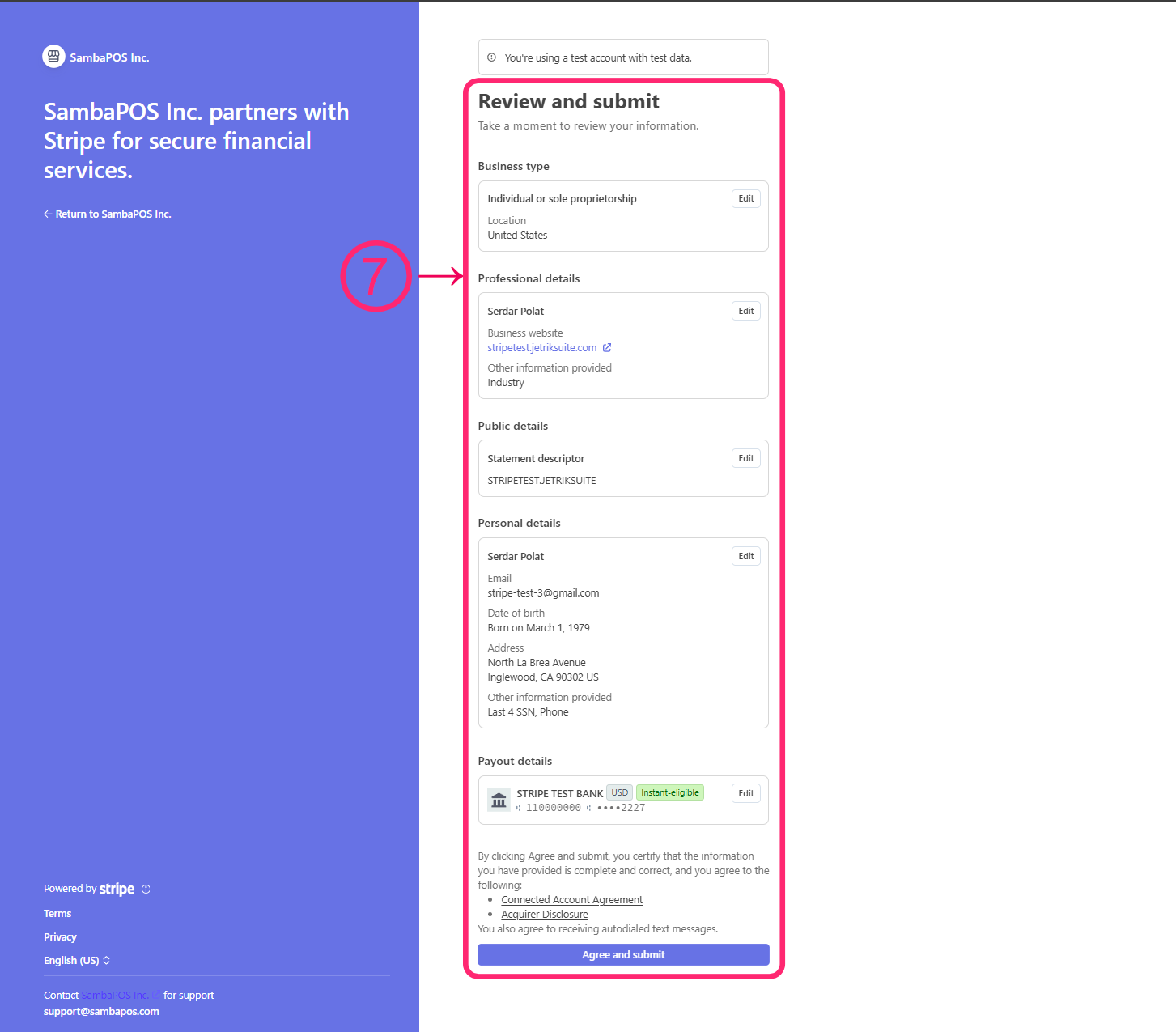Viewport: 1176px width, 1032px height.
Task: Open the Acquirer Disclosure link
Action: click(x=545, y=915)
